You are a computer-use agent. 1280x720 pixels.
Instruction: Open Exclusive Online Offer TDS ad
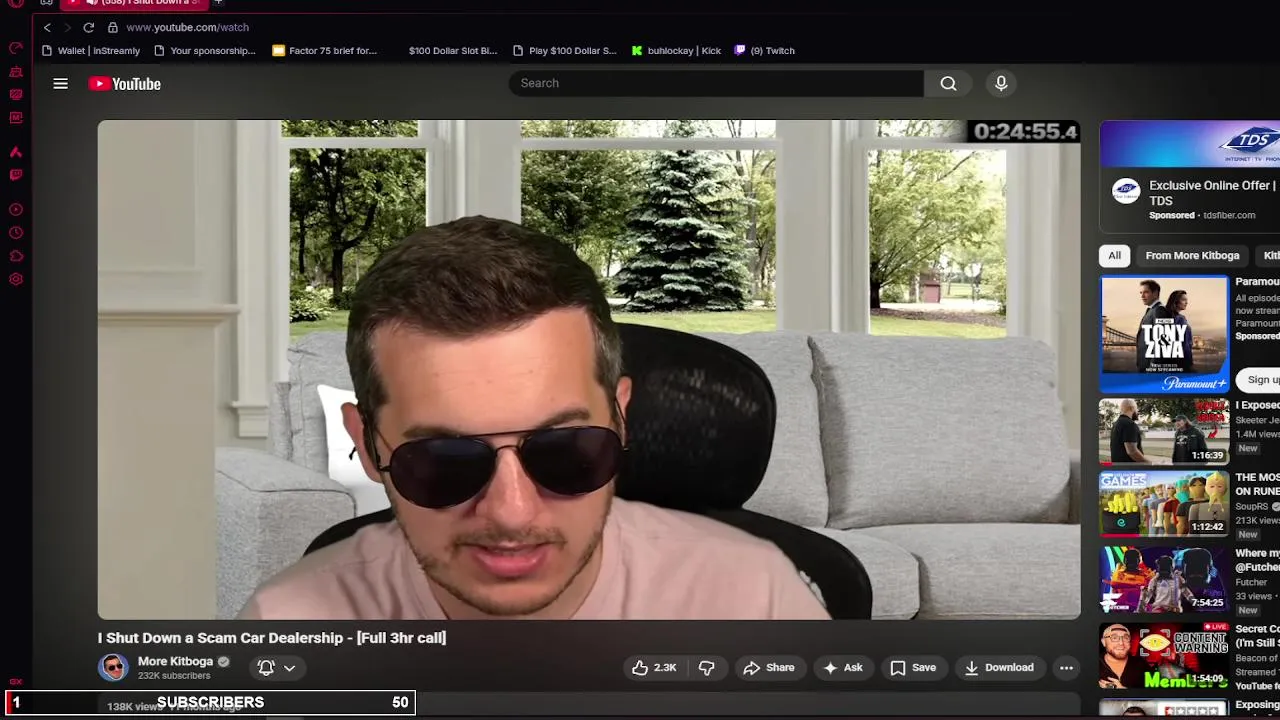1212,193
